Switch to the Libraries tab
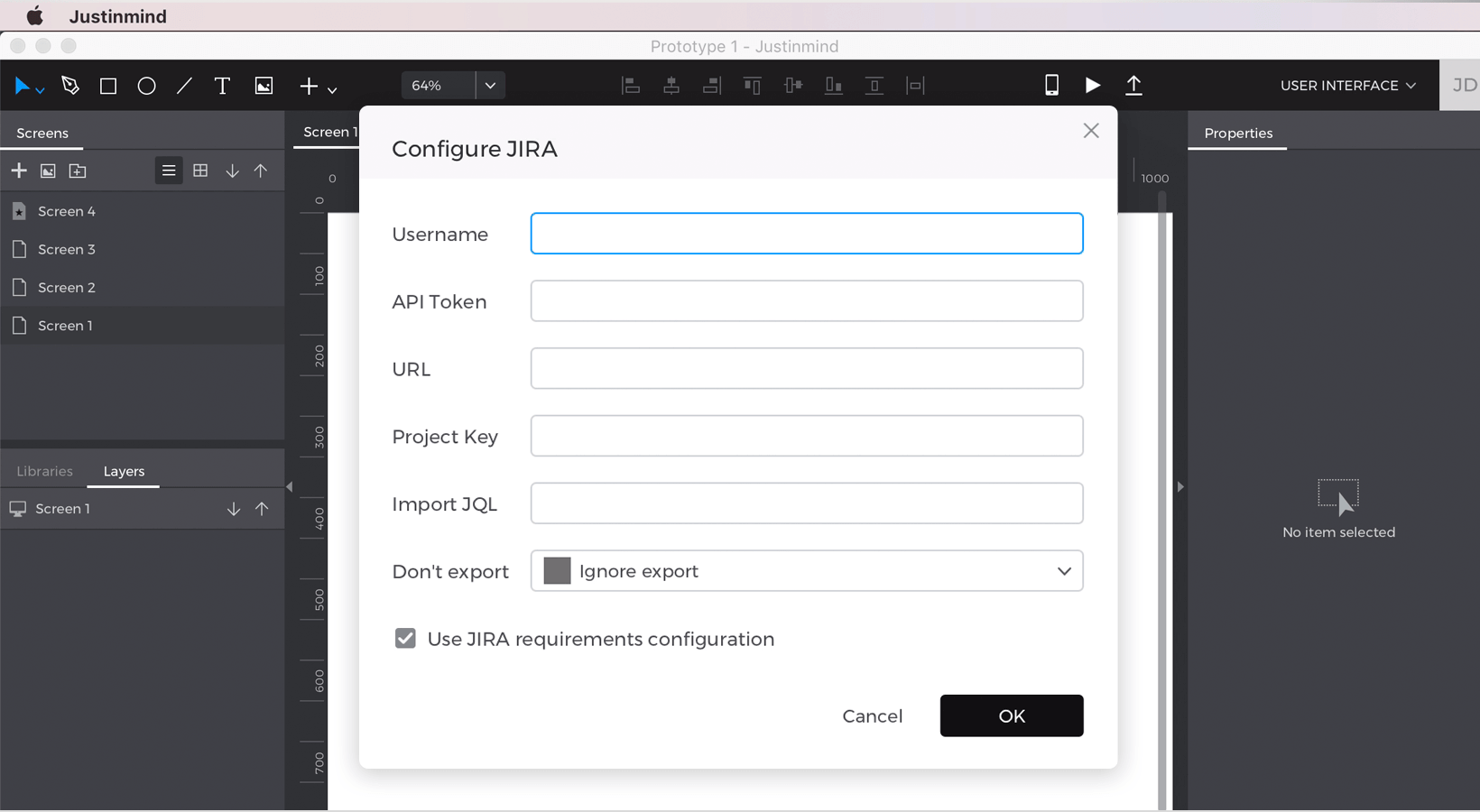This screenshot has height=812, width=1480. click(44, 471)
